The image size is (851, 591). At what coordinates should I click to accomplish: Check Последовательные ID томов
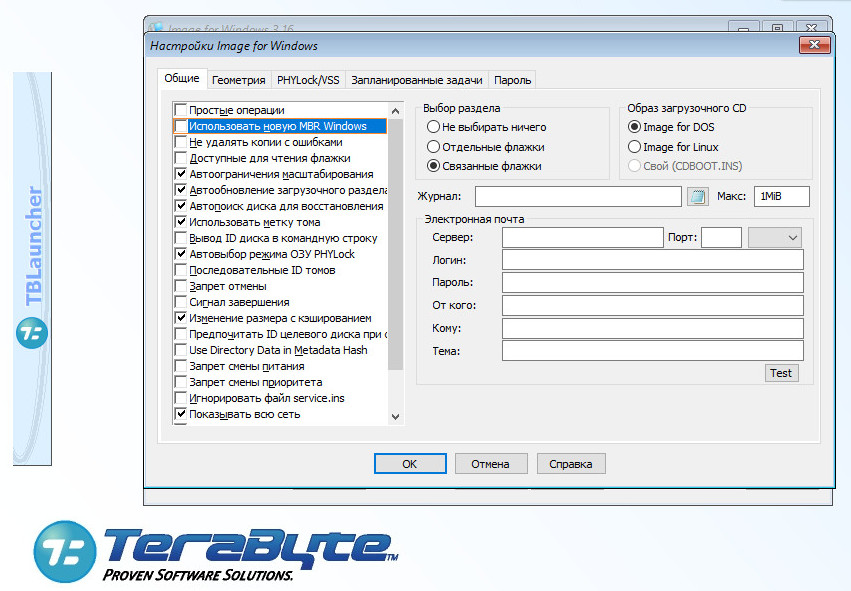point(181,270)
